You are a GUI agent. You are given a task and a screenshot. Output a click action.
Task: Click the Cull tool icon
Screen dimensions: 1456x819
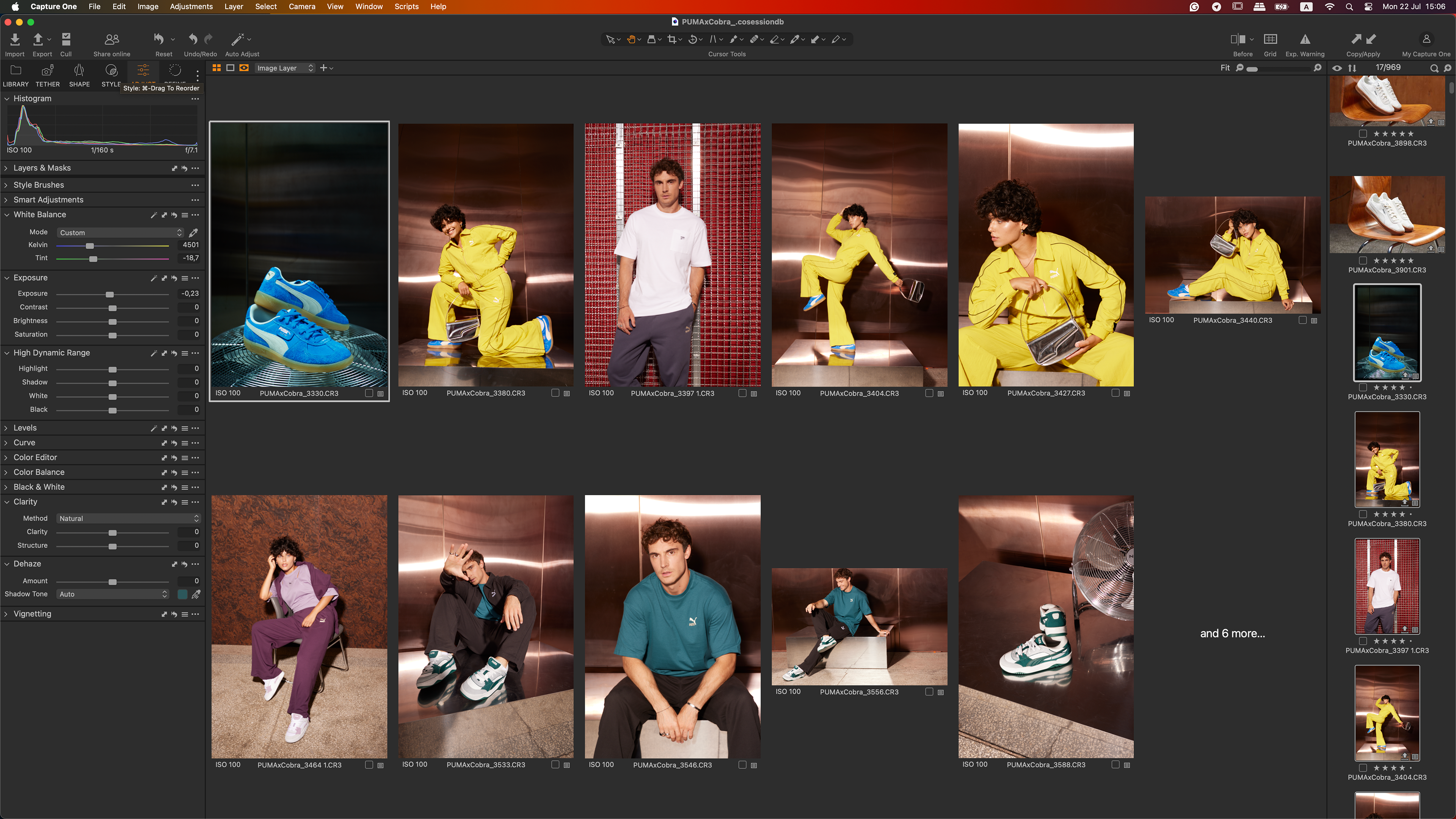(x=66, y=39)
